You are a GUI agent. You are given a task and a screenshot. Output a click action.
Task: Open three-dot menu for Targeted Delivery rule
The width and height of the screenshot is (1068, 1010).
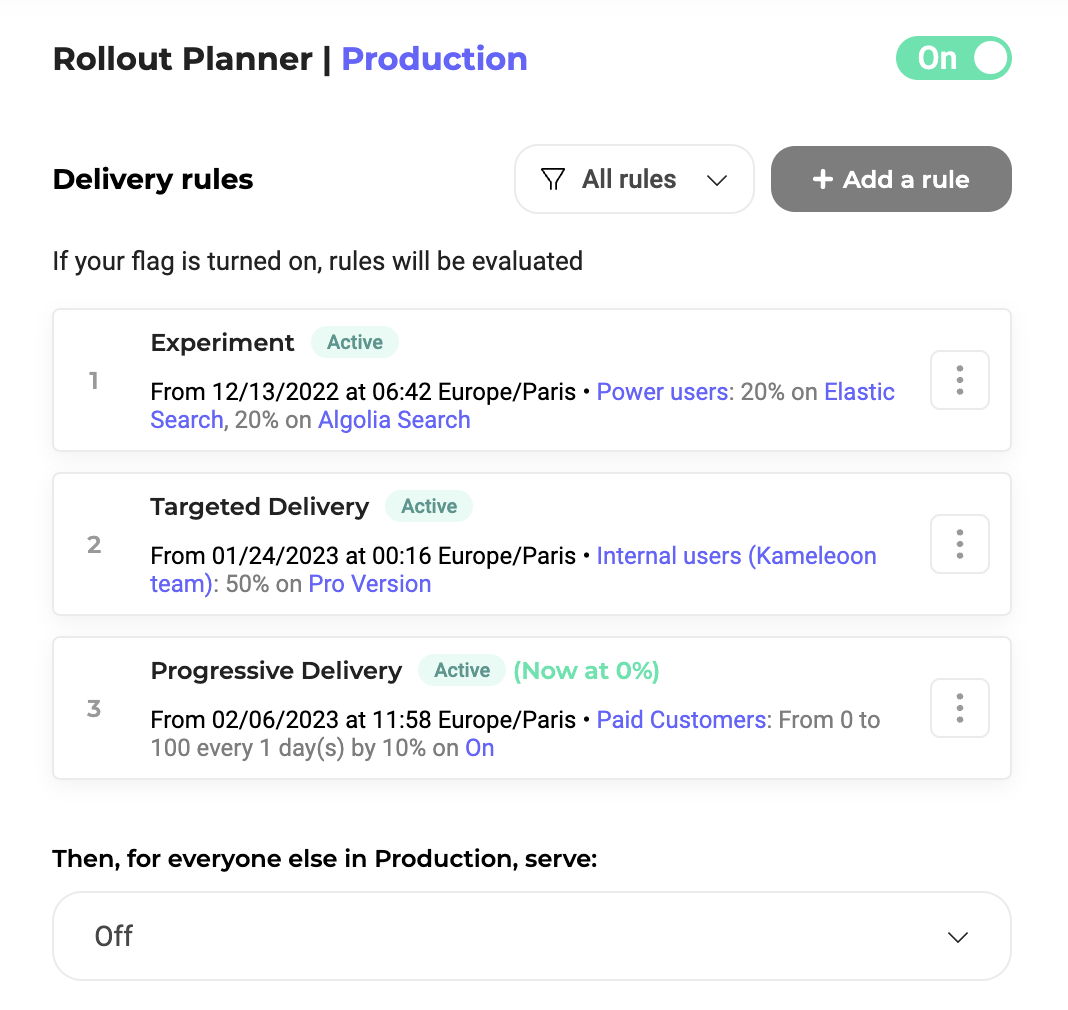point(959,544)
